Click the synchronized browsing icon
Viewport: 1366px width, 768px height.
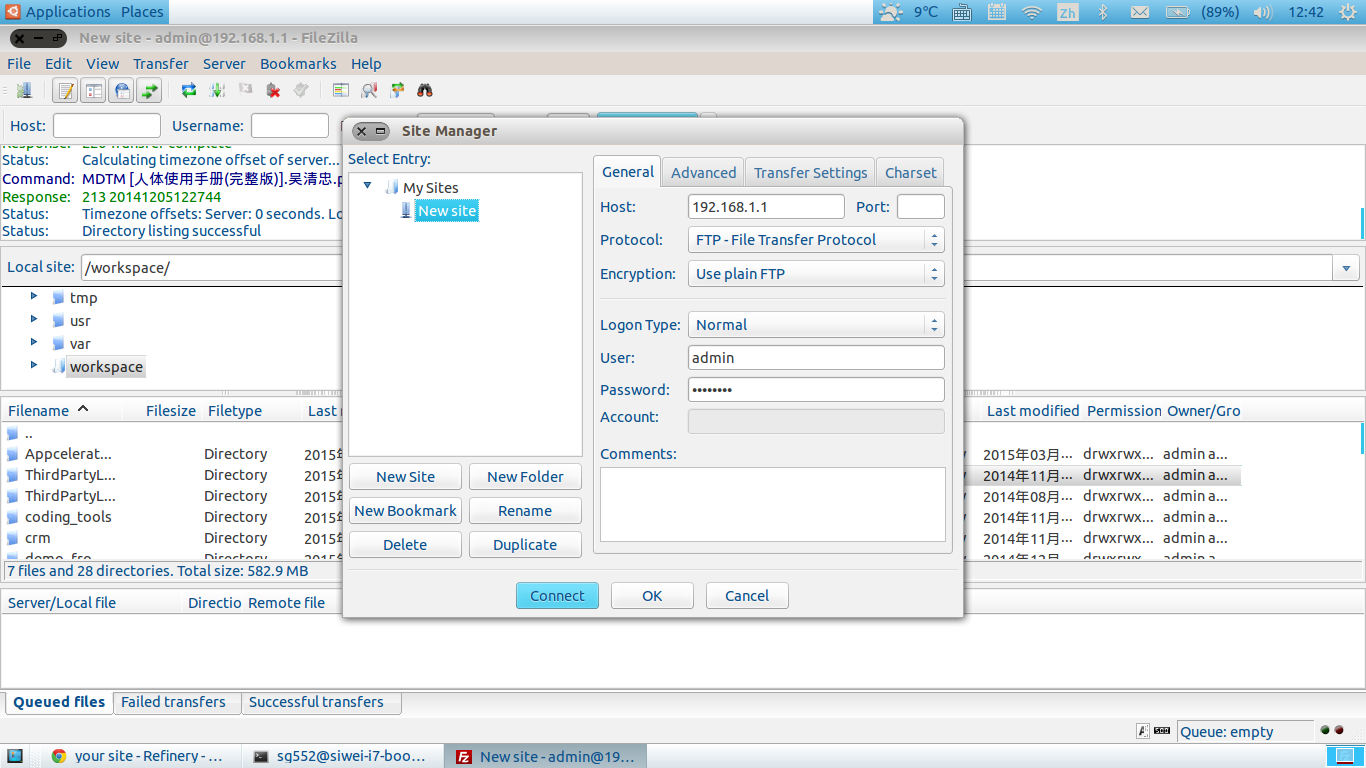[397, 91]
